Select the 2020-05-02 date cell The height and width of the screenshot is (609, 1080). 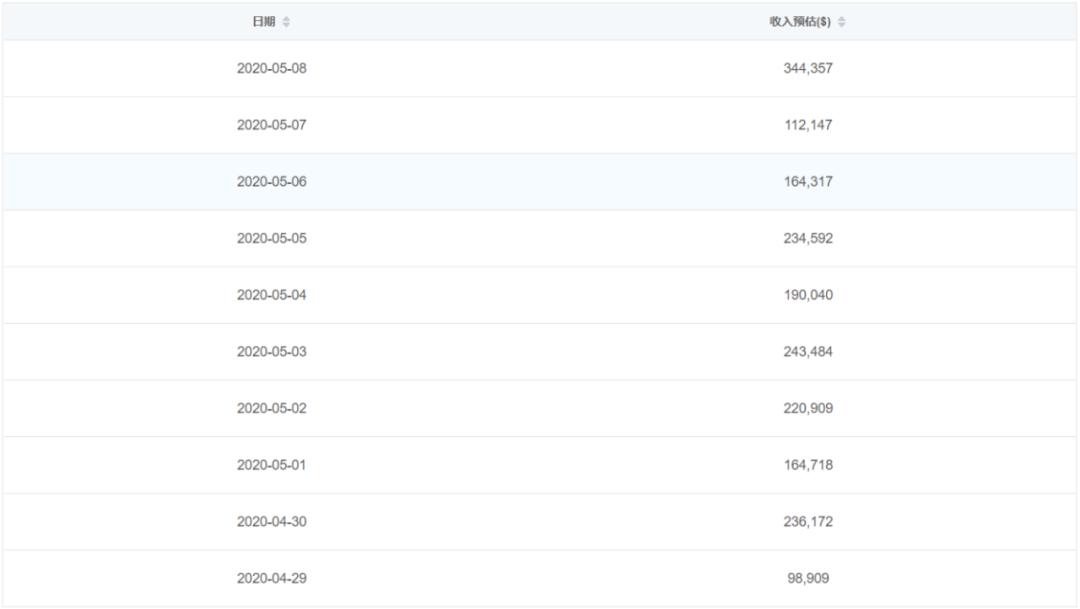coord(271,408)
